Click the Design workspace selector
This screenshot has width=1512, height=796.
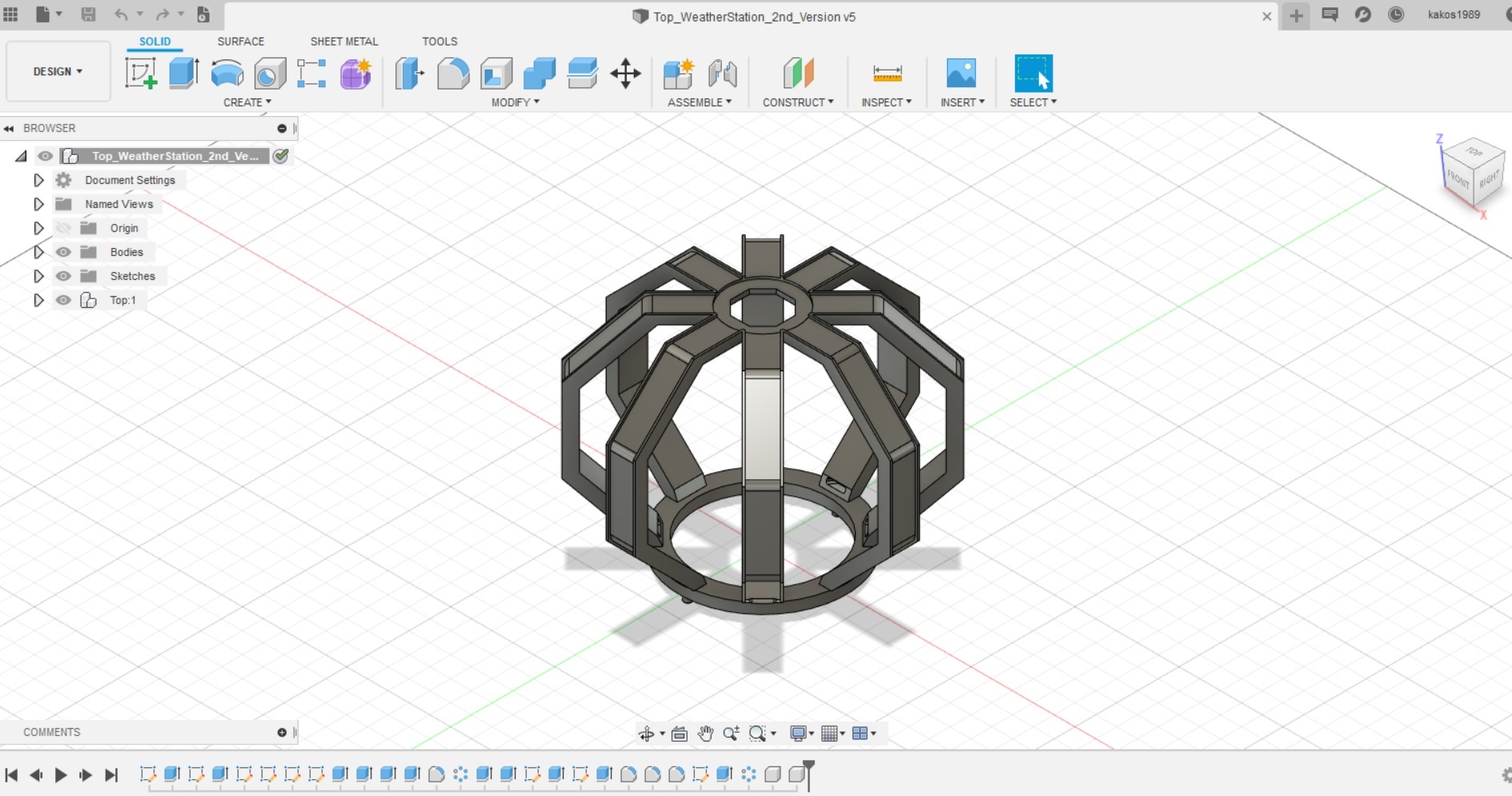tap(57, 71)
